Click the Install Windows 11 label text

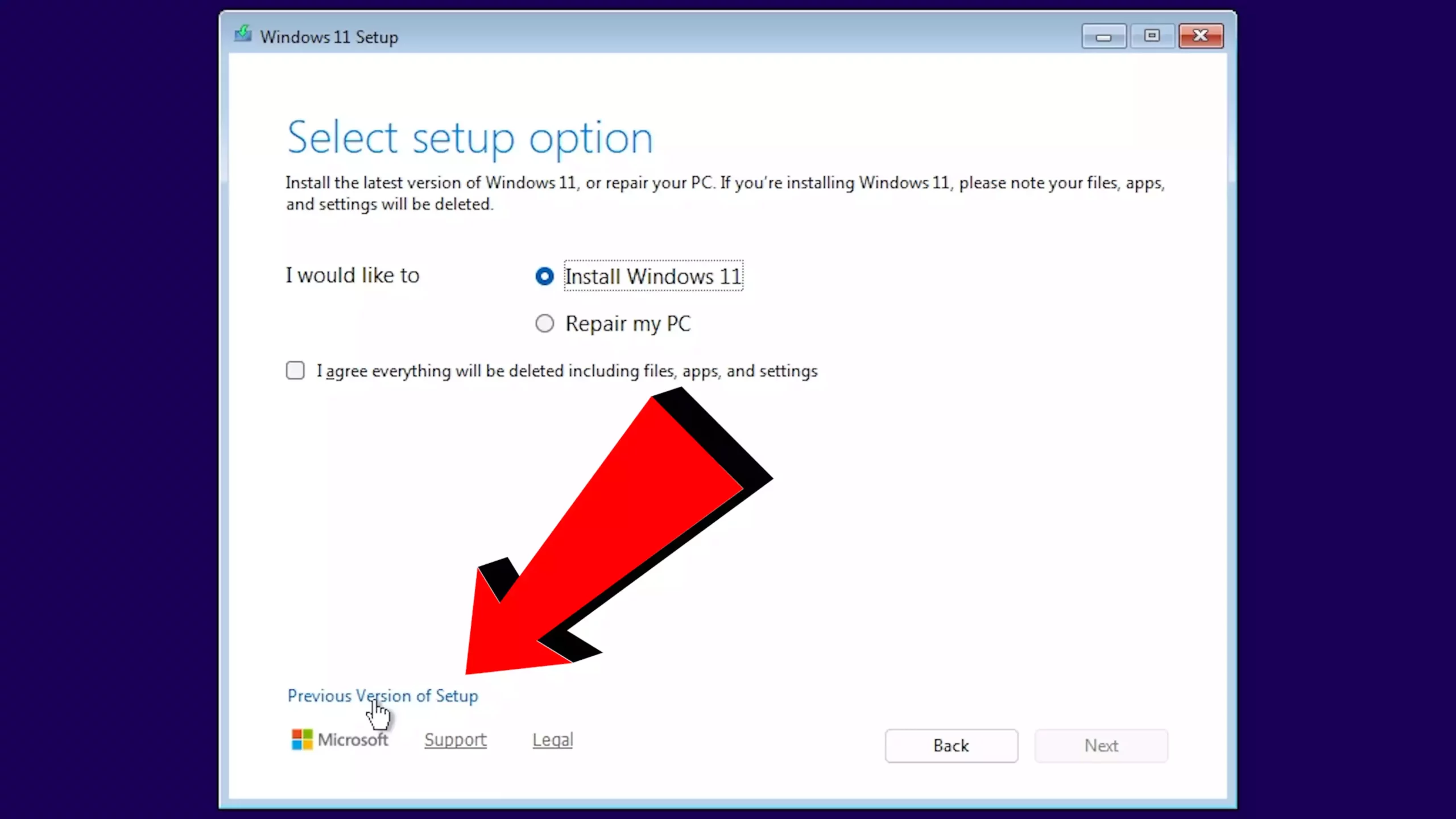653,276
